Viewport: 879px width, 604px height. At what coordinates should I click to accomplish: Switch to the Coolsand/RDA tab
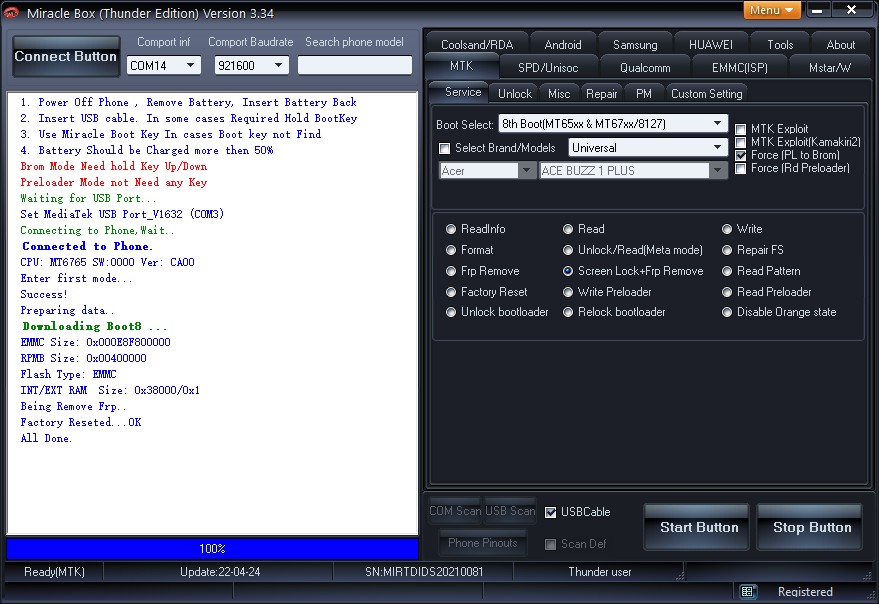coord(477,44)
